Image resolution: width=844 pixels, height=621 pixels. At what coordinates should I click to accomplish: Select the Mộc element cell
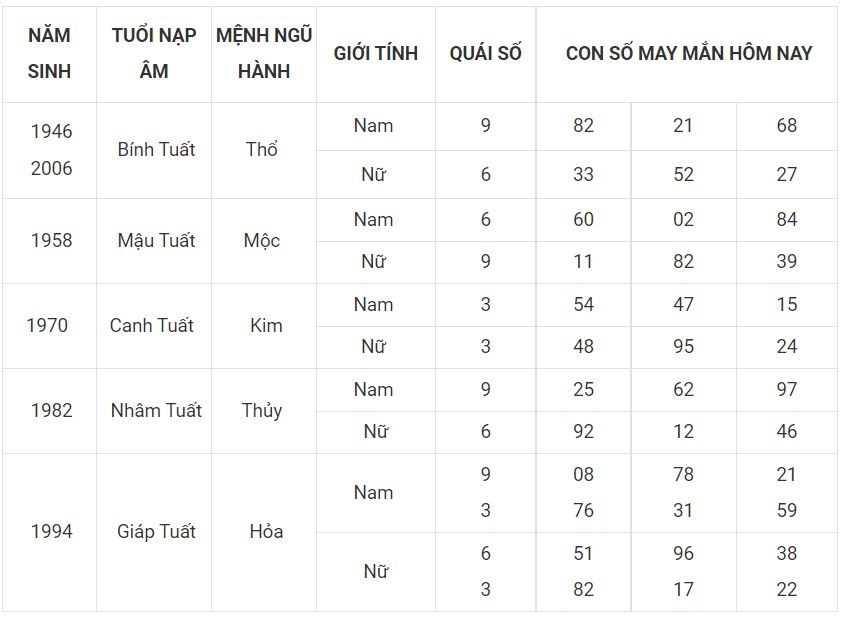point(262,241)
